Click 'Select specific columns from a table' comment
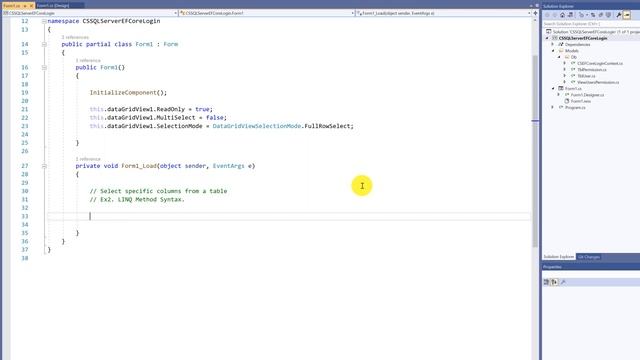640x360 pixels. click(163, 191)
